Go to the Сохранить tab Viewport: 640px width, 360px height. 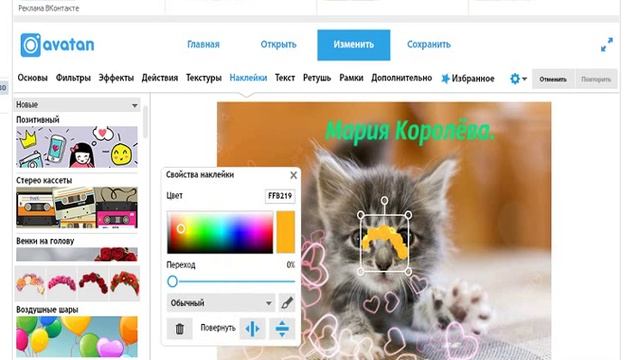pyautogui.click(x=429, y=44)
